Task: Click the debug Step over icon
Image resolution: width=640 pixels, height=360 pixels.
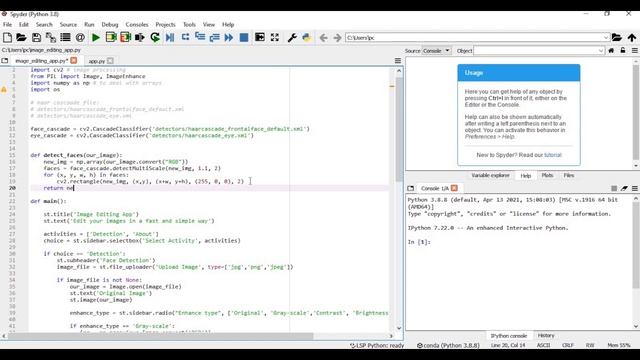Action: click(185, 37)
